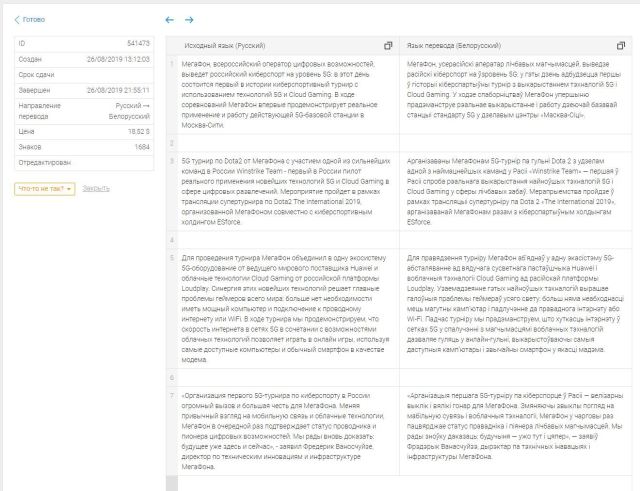Select completed date 26/08/2019 21:55:11
This screenshot has height=491, width=640.
[x=118, y=90]
